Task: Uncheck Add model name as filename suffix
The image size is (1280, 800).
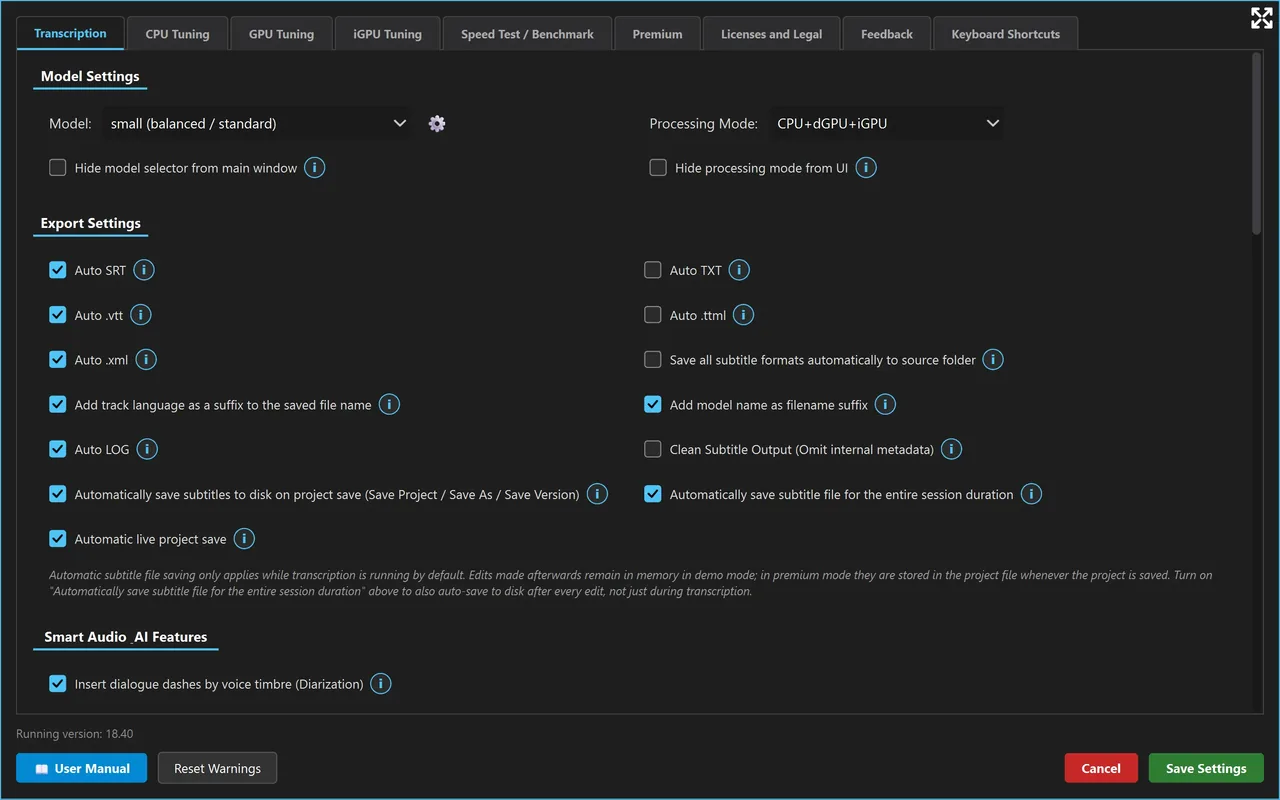Action: point(653,404)
